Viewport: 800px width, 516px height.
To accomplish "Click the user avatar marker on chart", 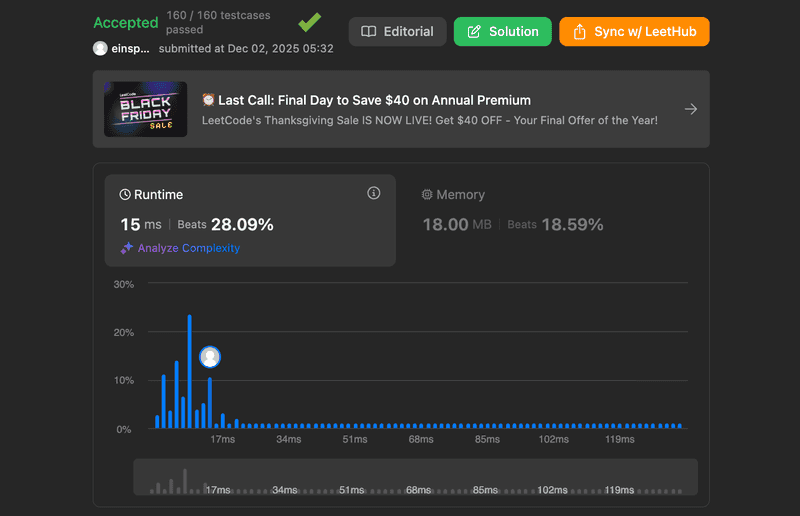I will pos(210,357).
